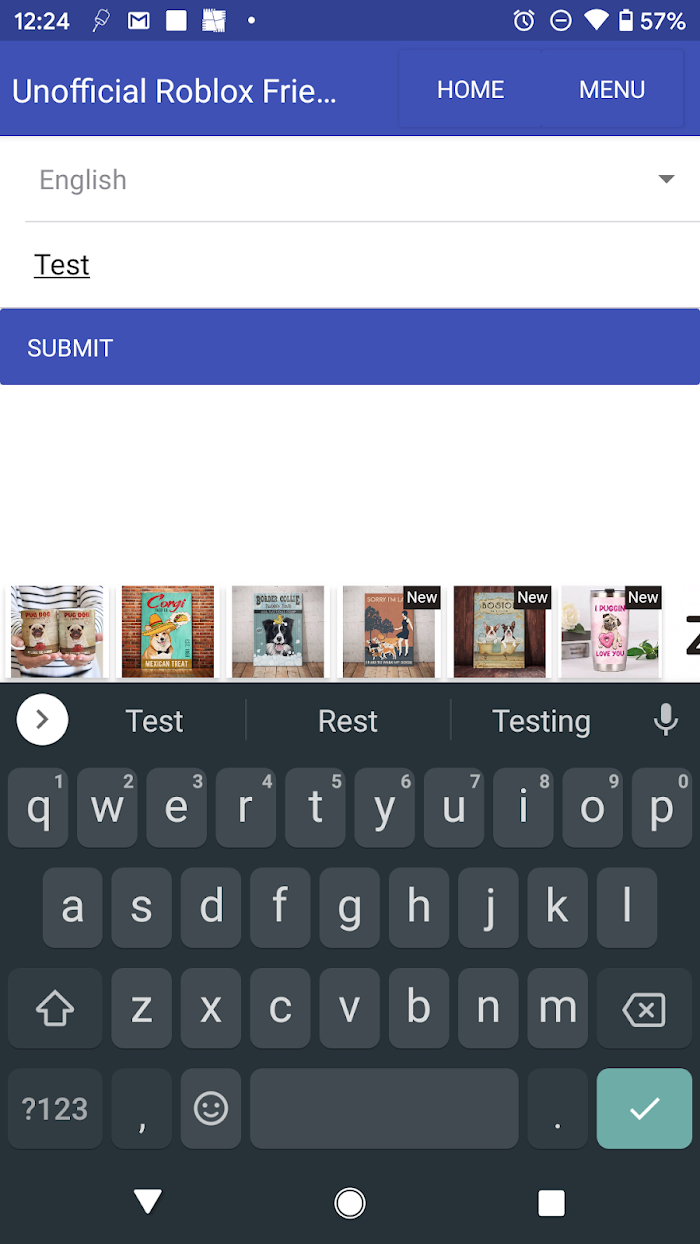Open the MENU in the top bar
This screenshot has height=1244, width=700.
pyautogui.click(x=612, y=90)
